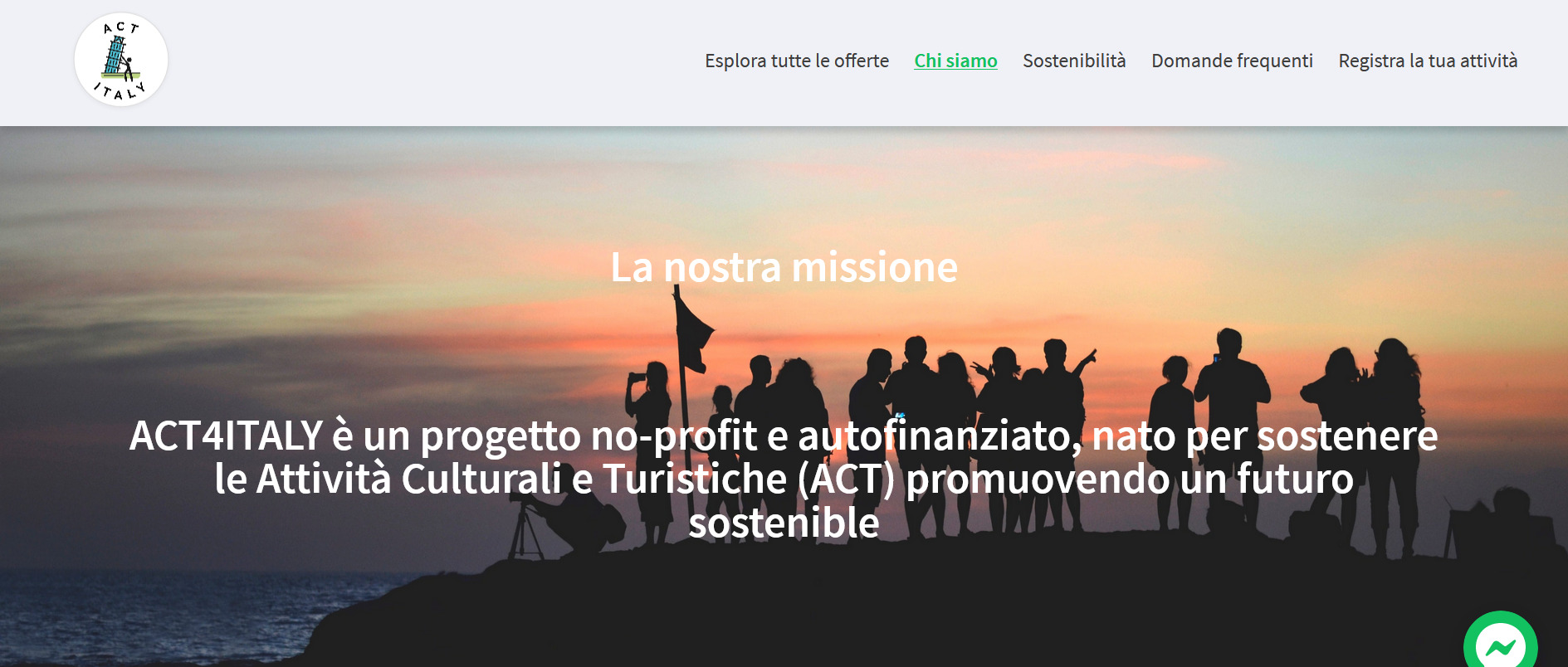
Task: Click the (ACT) acronym in the mission text
Action: (x=846, y=480)
